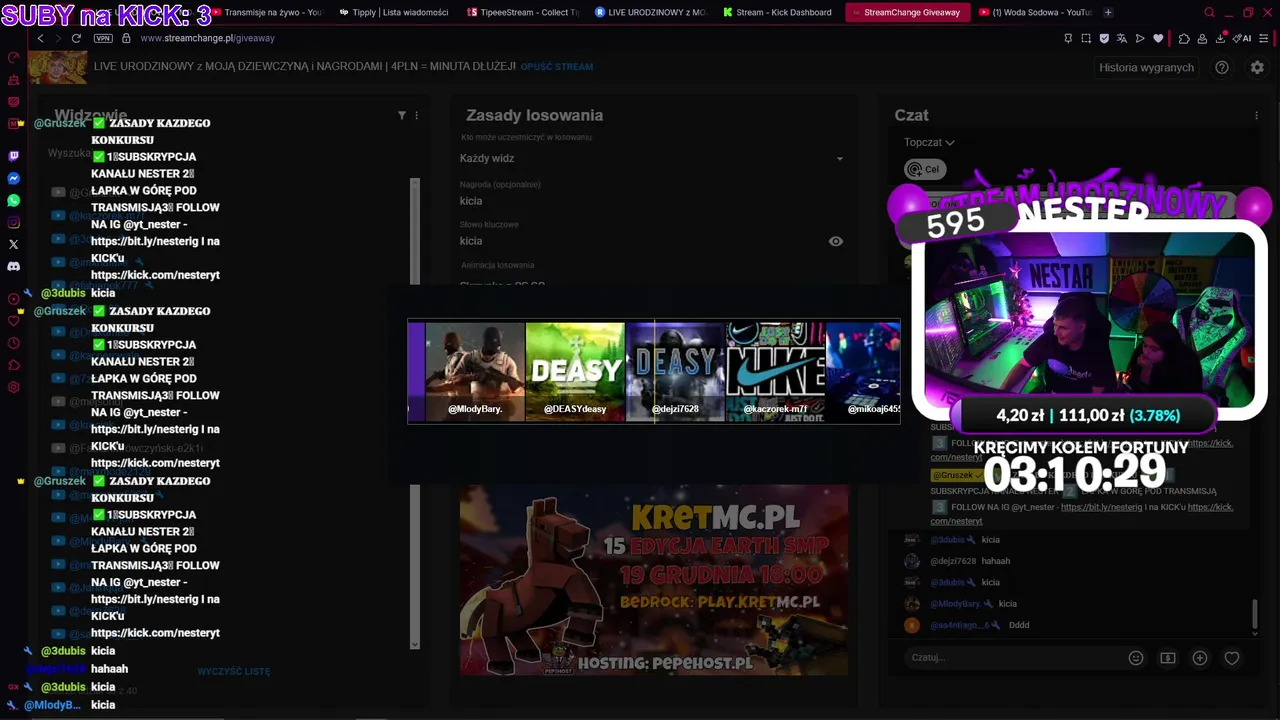Open the emoji picker in chat
The image size is (1280, 720).
tap(1136, 658)
